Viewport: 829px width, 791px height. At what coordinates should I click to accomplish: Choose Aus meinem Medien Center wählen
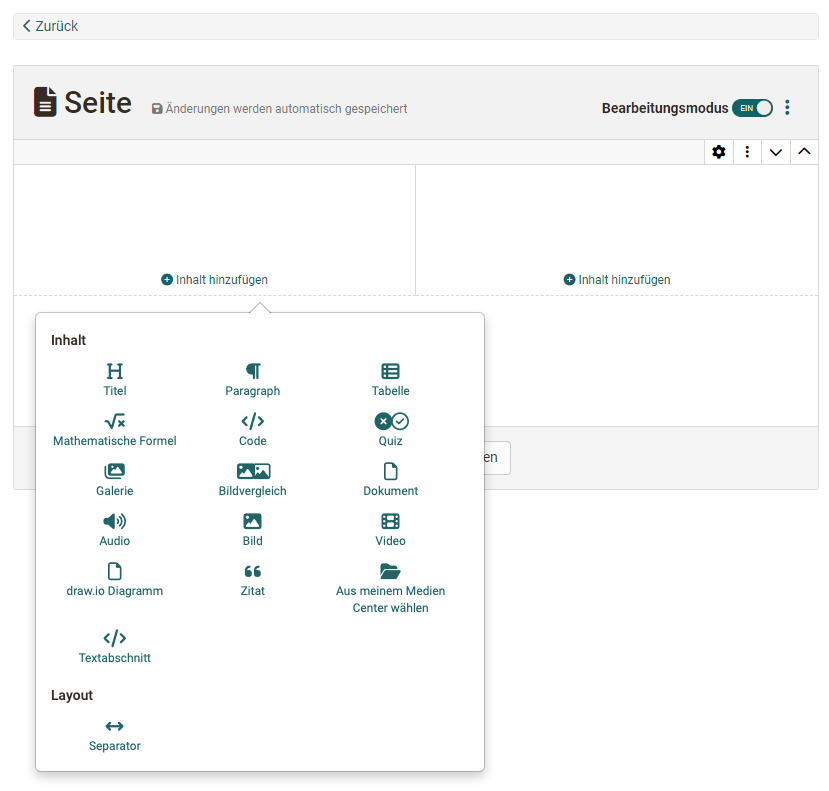click(390, 589)
